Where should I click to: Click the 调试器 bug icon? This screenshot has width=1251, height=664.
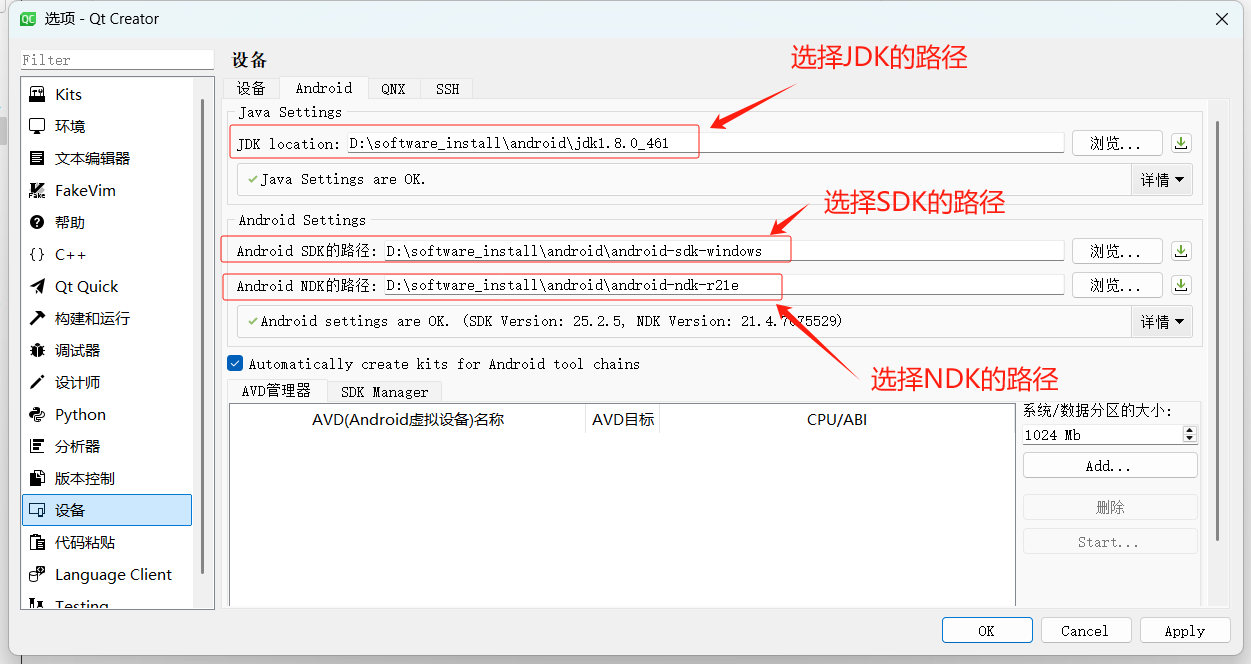[37, 350]
